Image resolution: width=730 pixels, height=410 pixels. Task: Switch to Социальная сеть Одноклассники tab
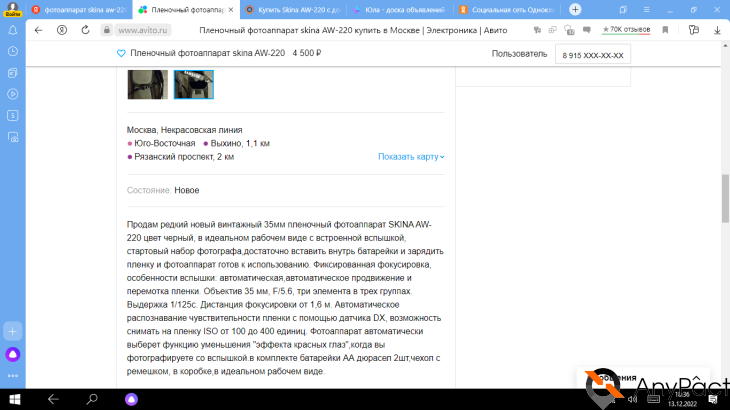pyautogui.click(x=507, y=9)
